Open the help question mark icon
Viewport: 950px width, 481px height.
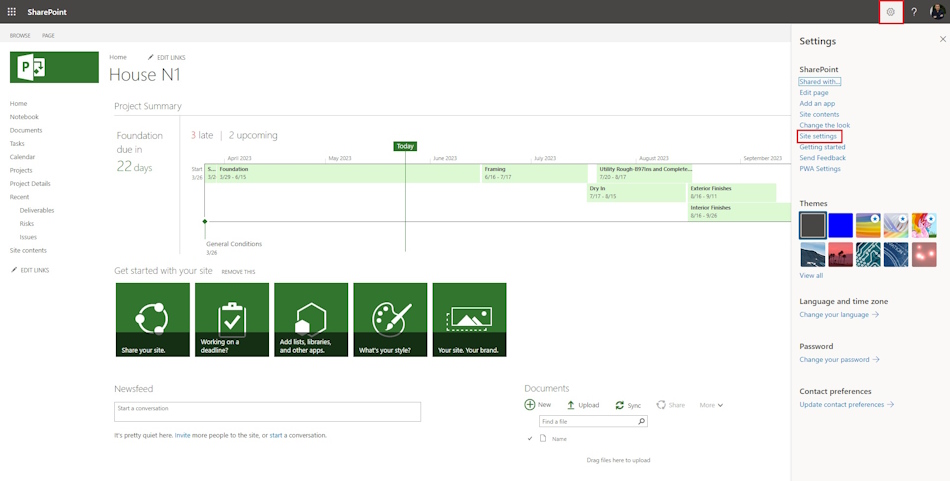[914, 12]
